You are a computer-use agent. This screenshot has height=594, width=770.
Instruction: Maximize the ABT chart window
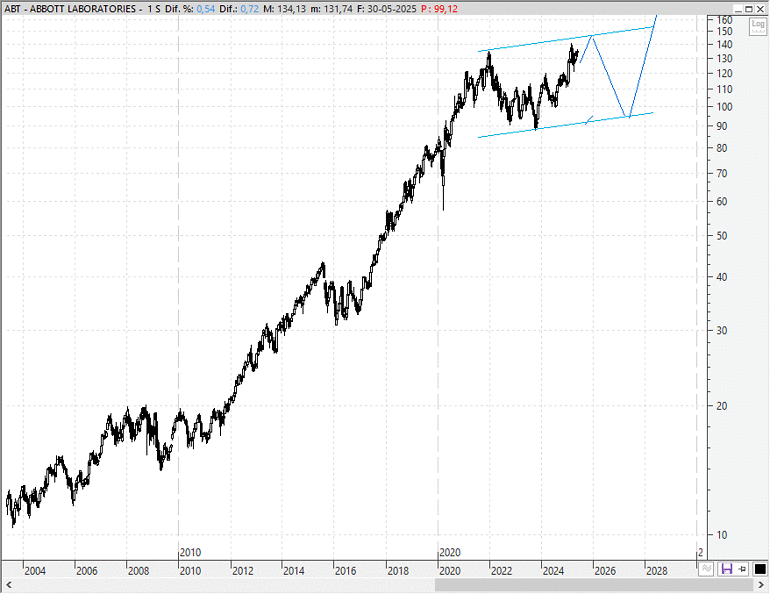coord(749,9)
